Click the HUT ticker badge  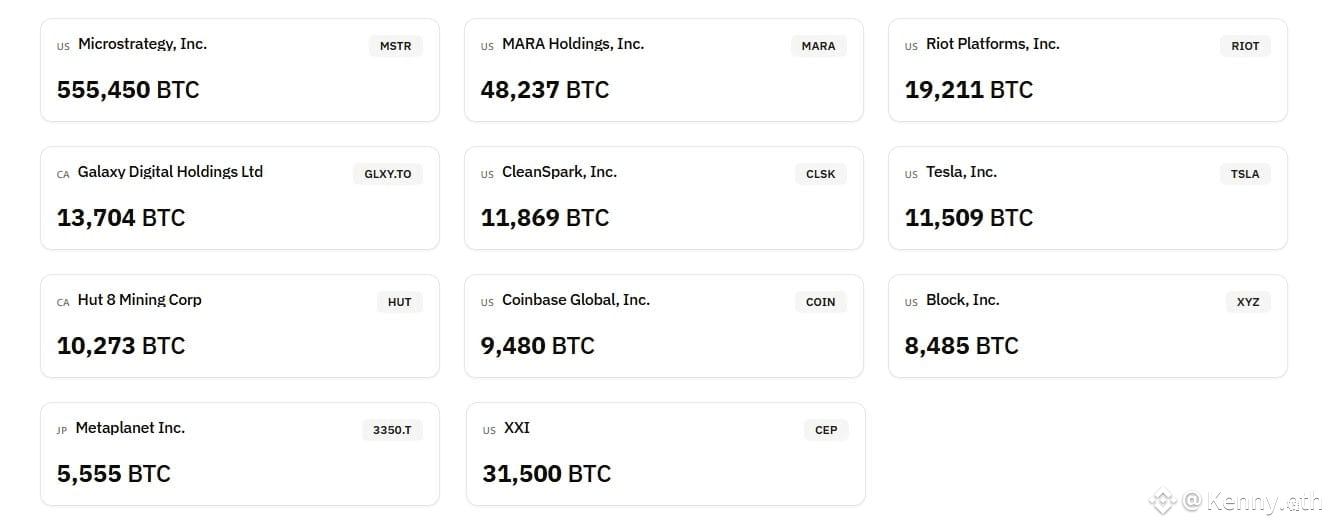point(399,302)
